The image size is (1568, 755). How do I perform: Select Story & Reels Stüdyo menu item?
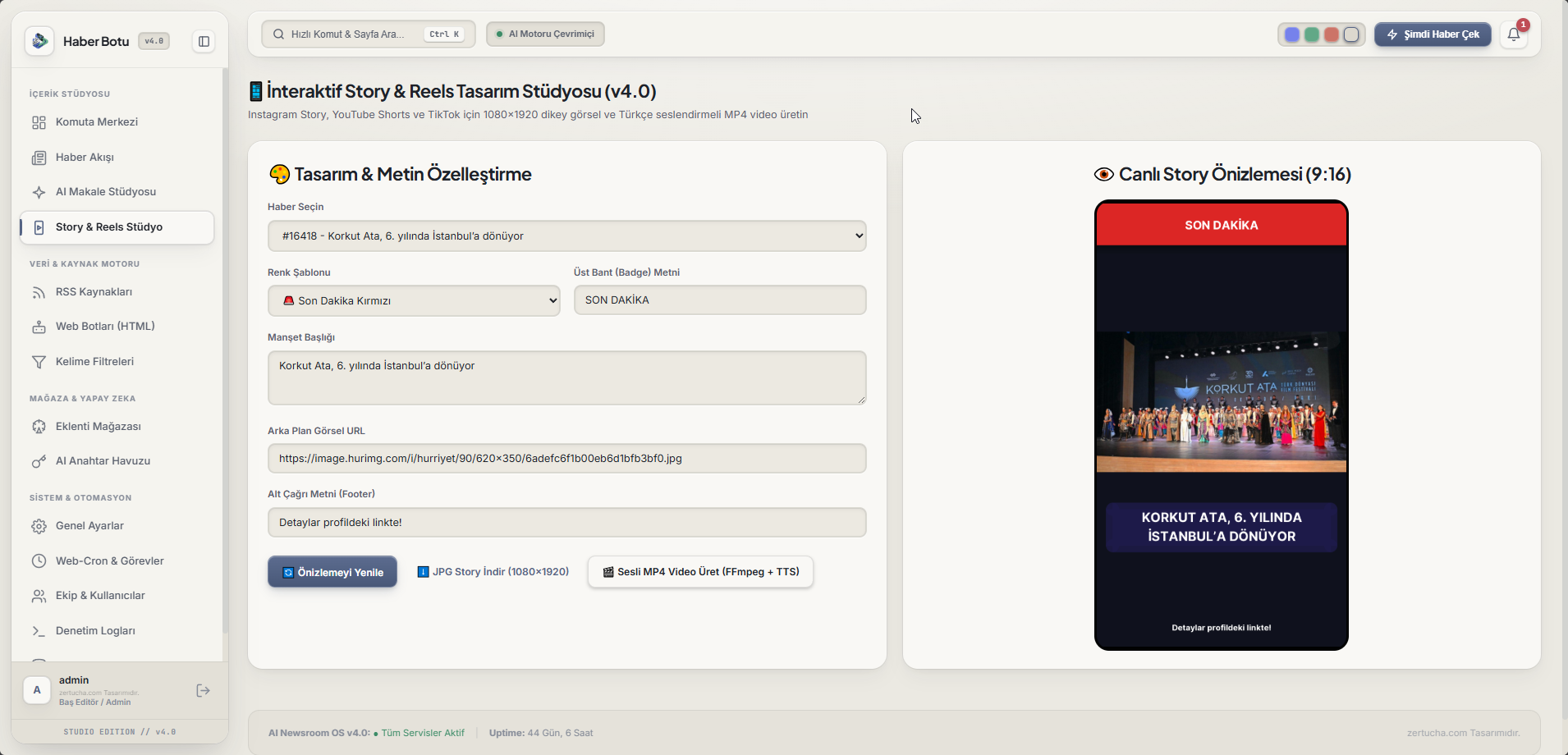coord(117,227)
